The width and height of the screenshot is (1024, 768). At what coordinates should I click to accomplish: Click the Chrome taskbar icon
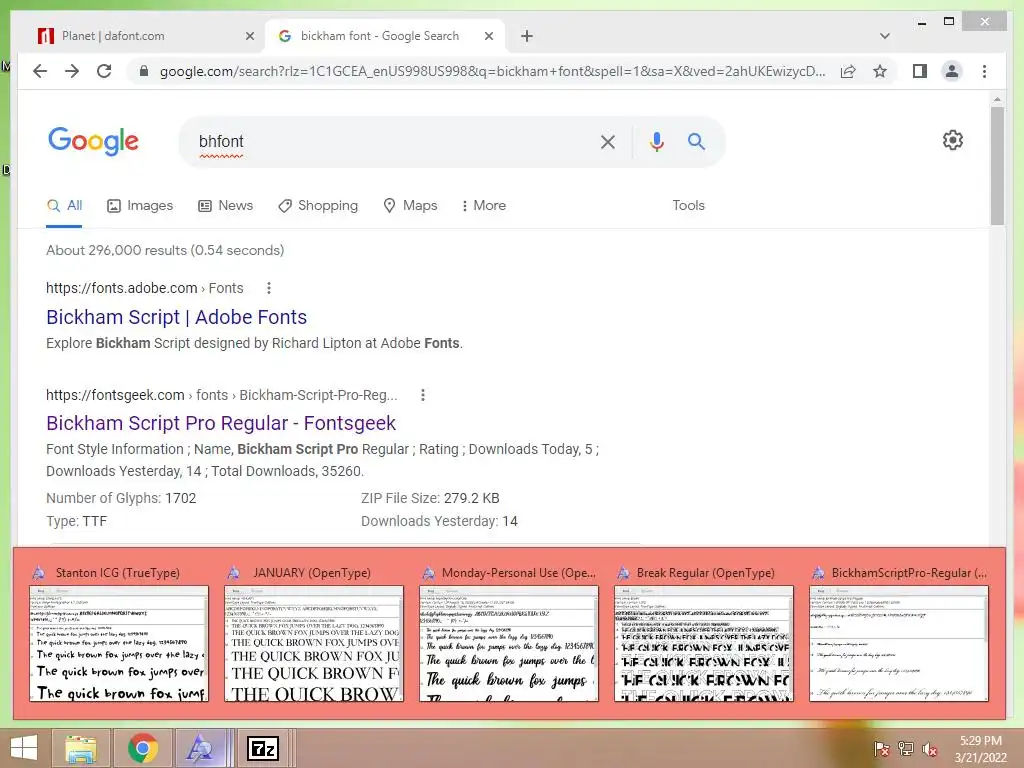pos(142,748)
